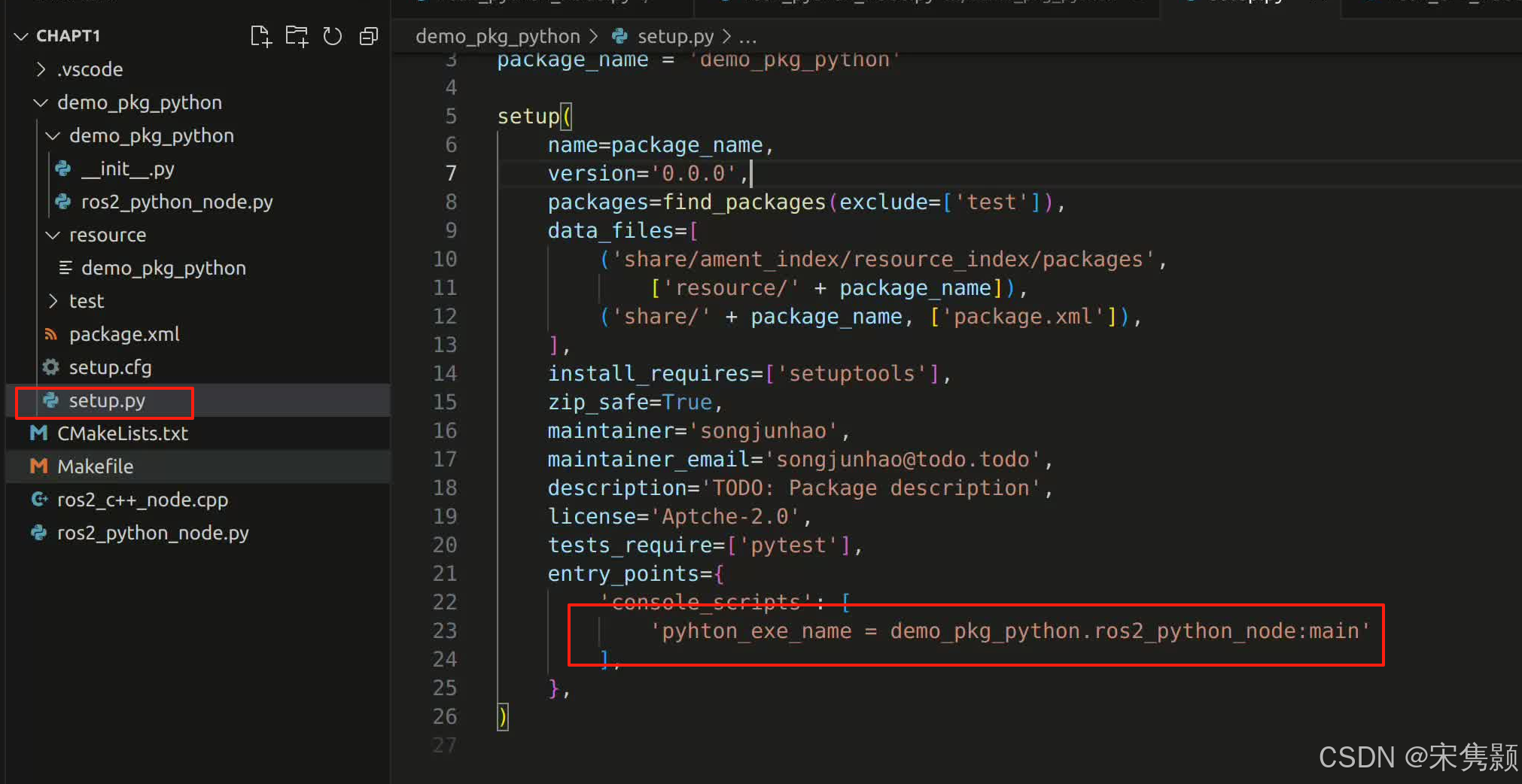Screen dimensions: 1522x784
Task: Collapse the resource folder
Action: pos(53,235)
